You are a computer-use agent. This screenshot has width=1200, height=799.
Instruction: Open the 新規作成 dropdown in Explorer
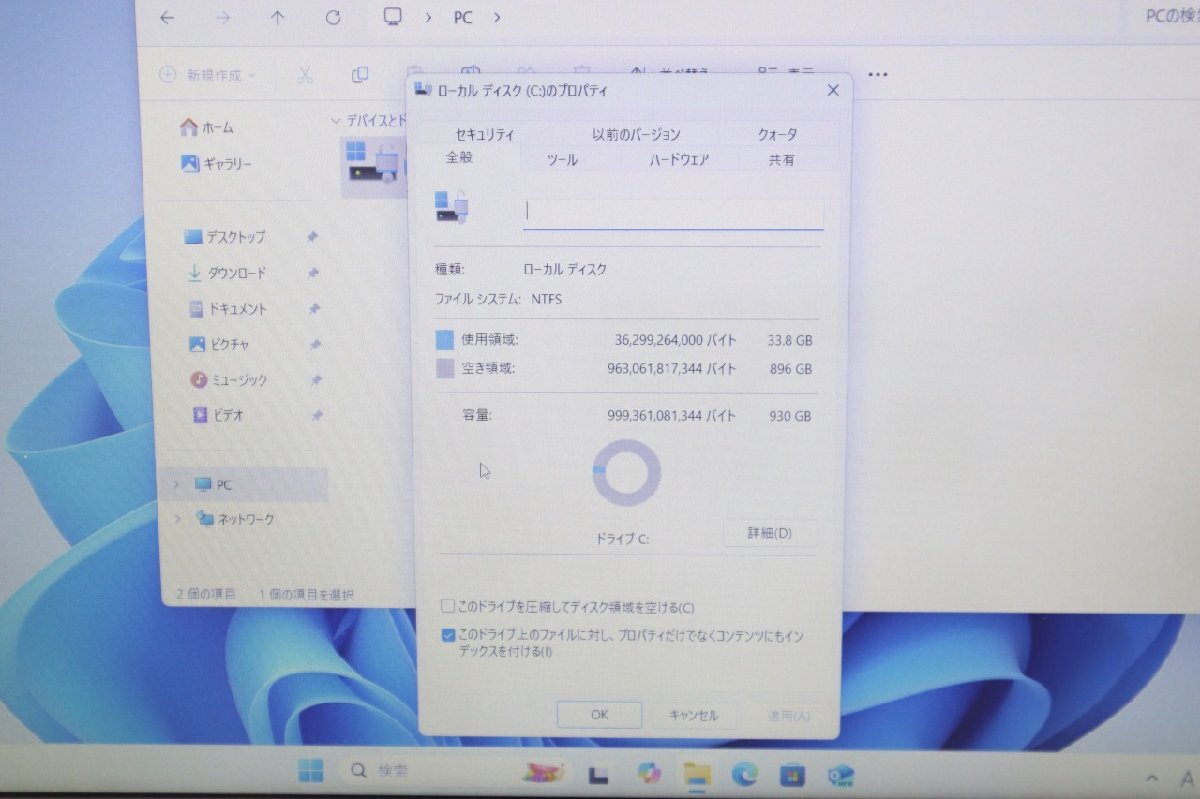[207, 75]
